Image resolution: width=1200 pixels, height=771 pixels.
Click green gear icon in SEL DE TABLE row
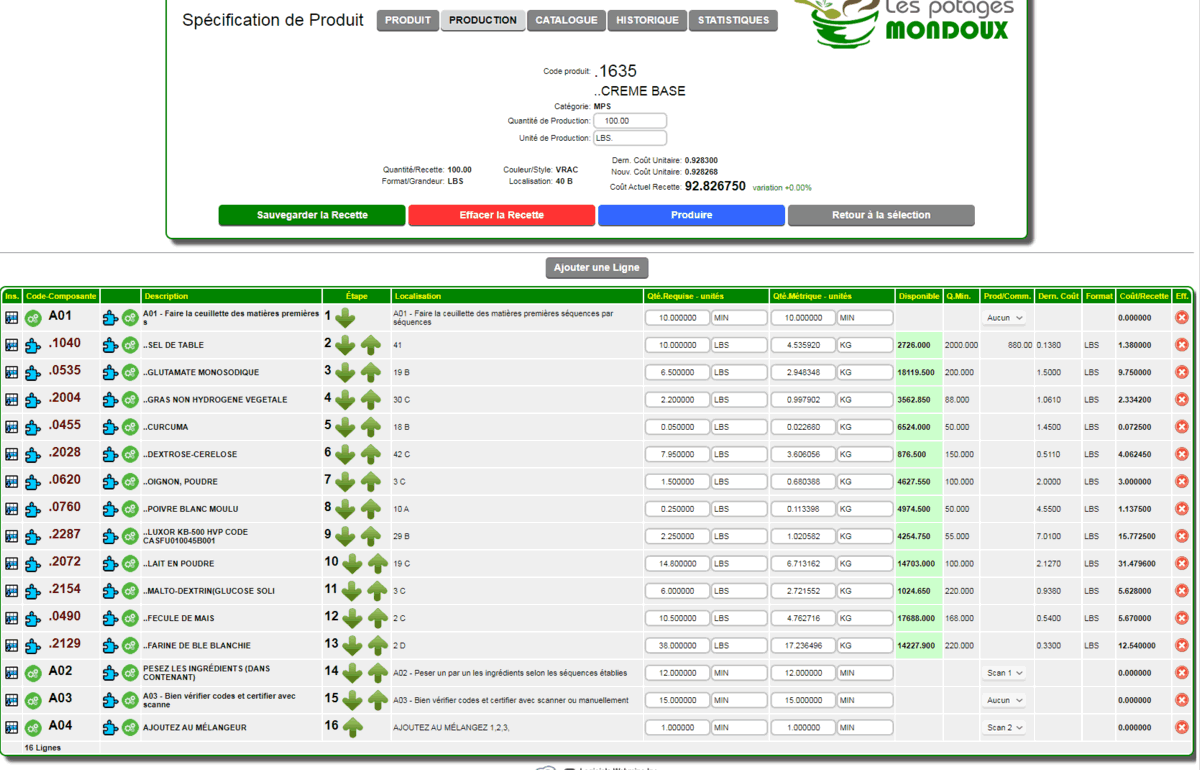130,345
